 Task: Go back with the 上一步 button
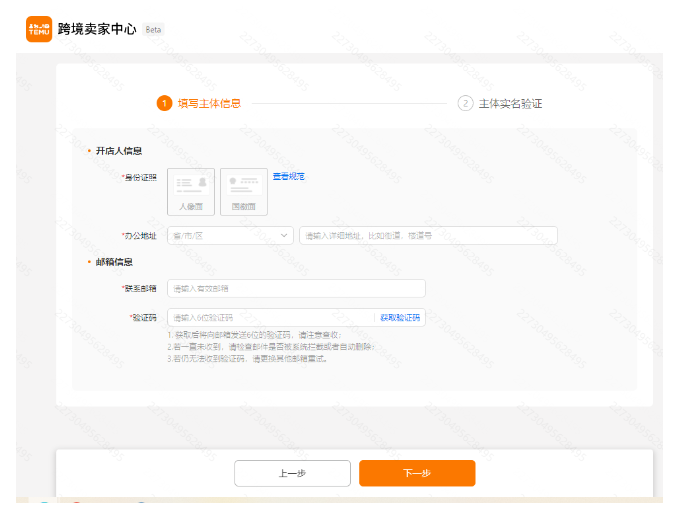tap(292, 473)
